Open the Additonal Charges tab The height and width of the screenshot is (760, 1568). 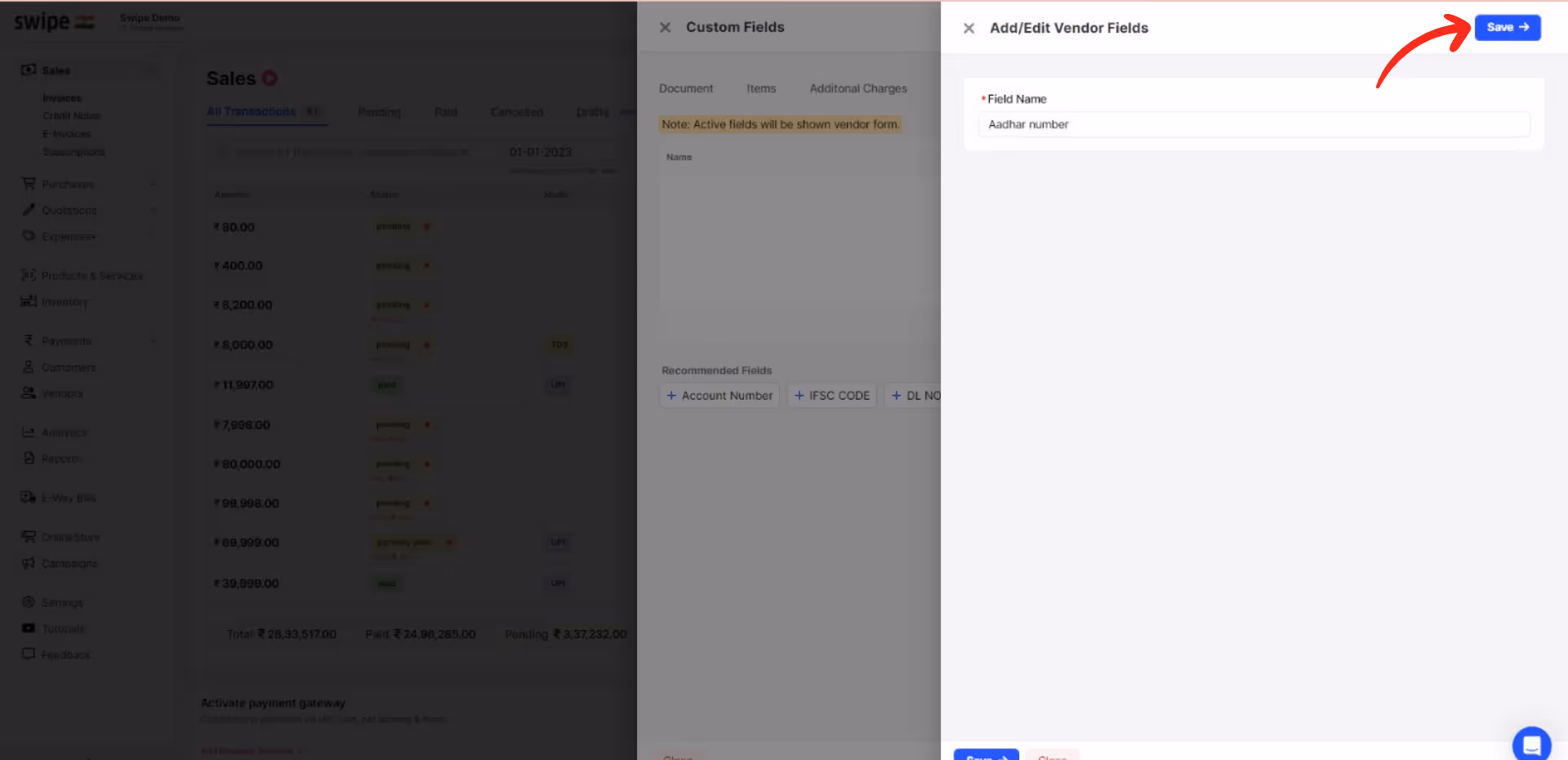pyautogui.click(x=858, y=88)
